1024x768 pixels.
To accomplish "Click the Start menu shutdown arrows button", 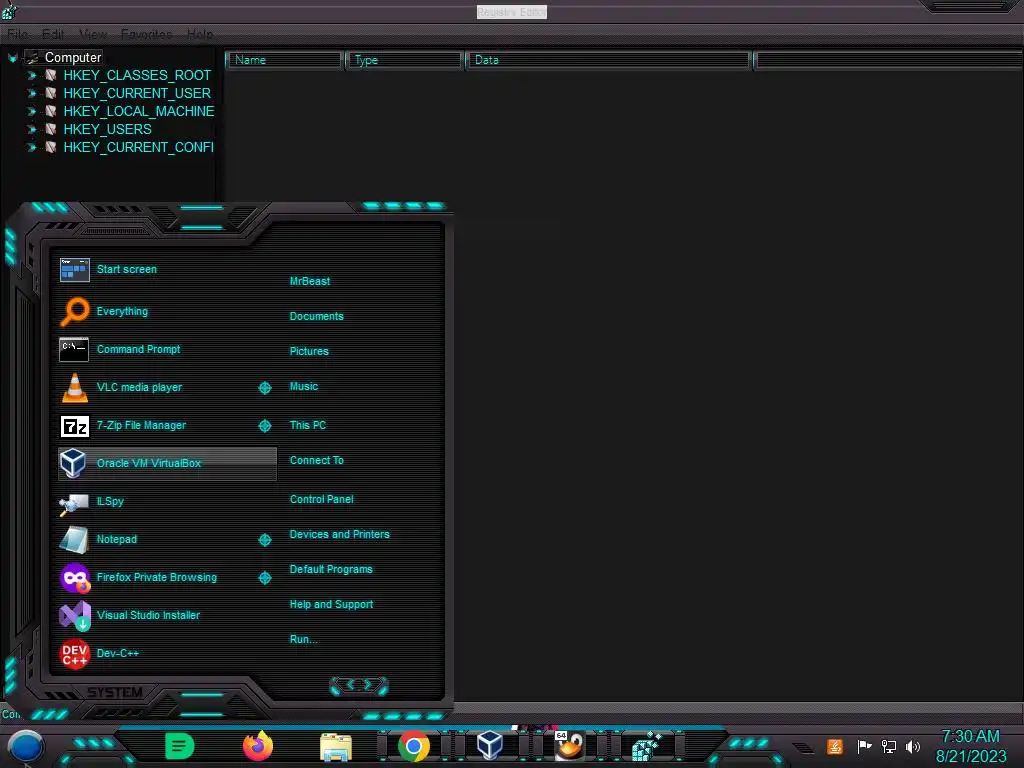I will coord(359,686).
